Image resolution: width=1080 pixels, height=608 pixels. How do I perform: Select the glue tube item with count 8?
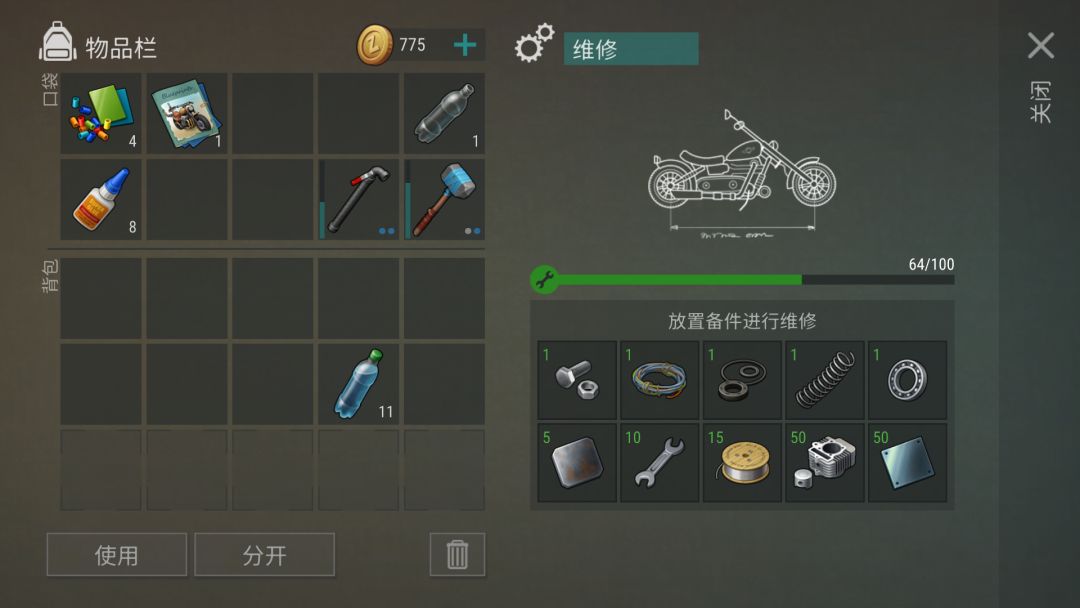[101, 200]
